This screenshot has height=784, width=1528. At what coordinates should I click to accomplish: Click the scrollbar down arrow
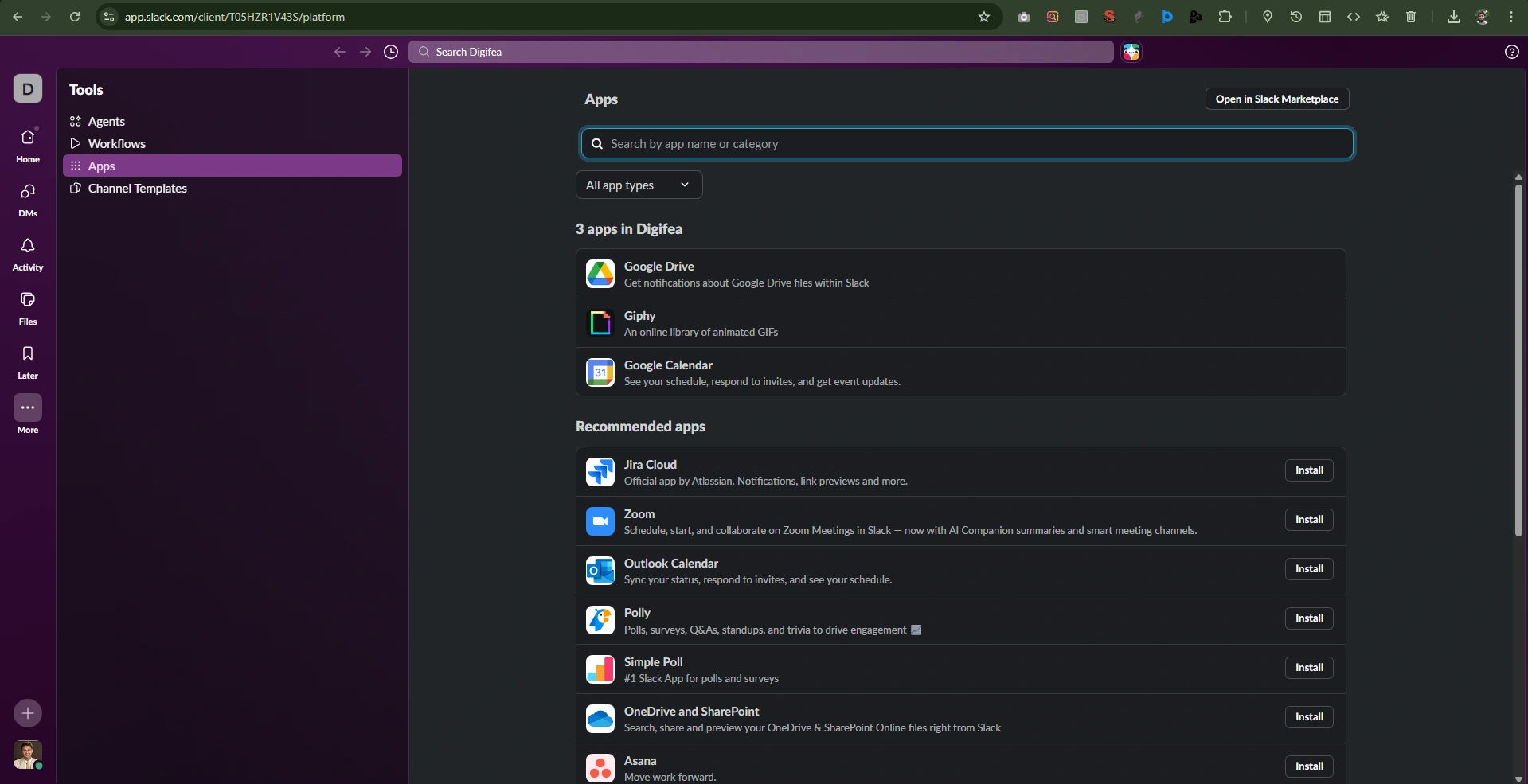(x=1518, y=778)
